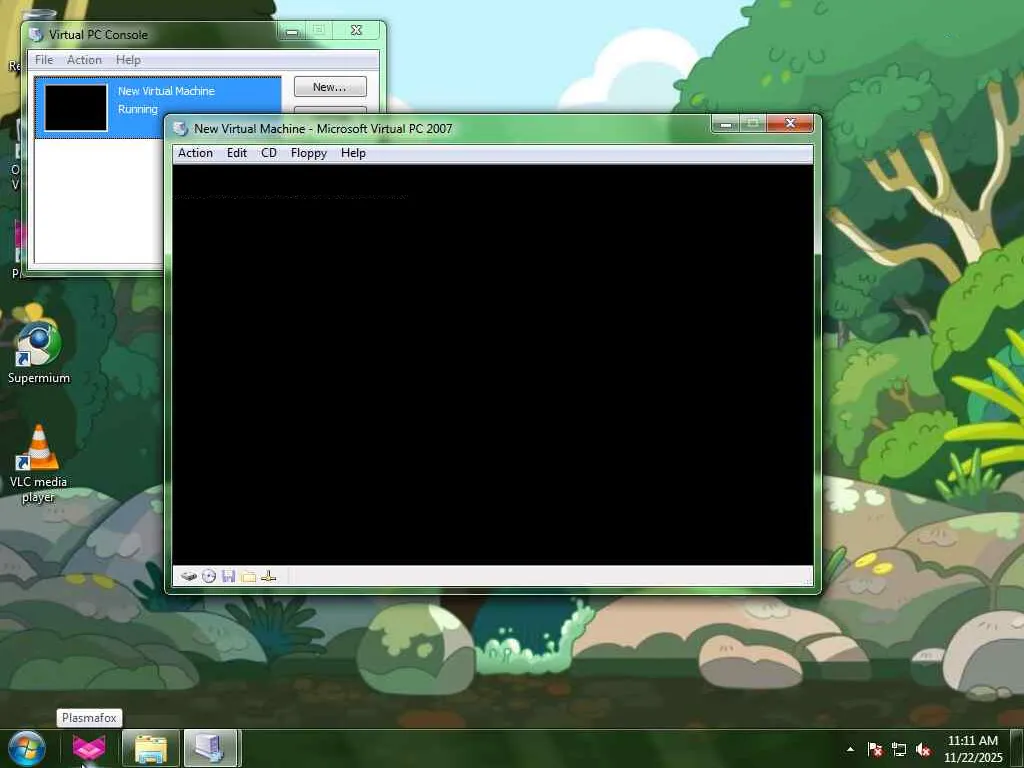The image size is (1024, 768).
Task: Open the Floppy menu
Action: pyautogui.click(x=308, y=153)
